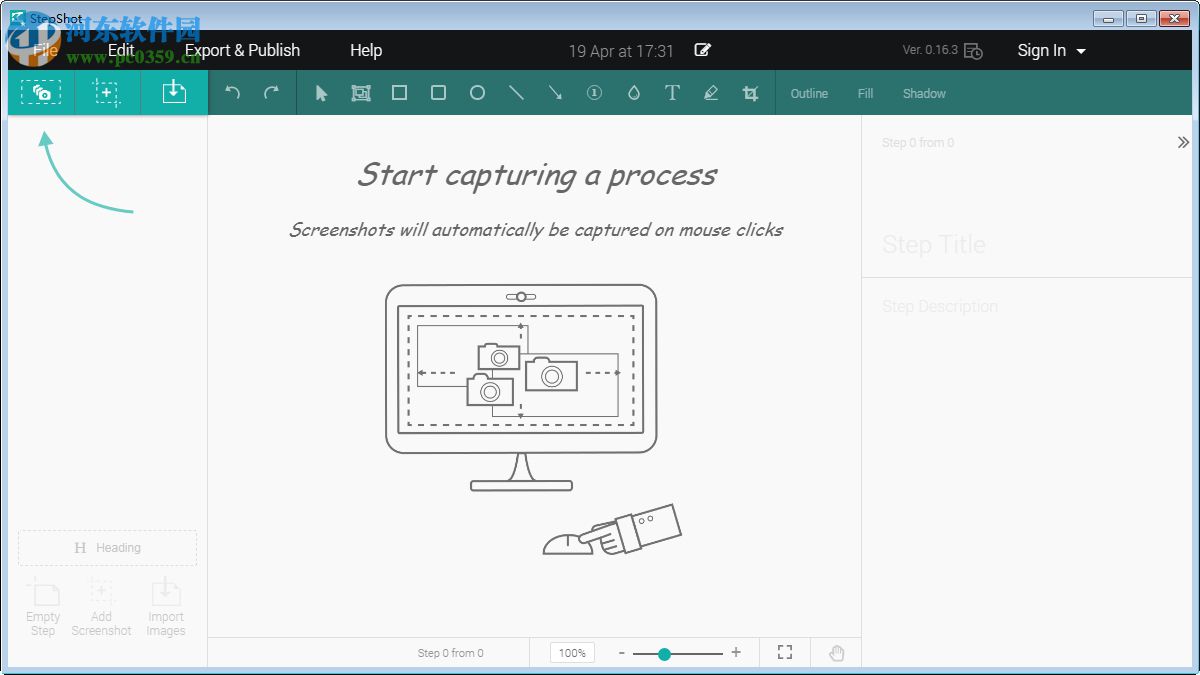Add an Empty Step

point(43,607)
